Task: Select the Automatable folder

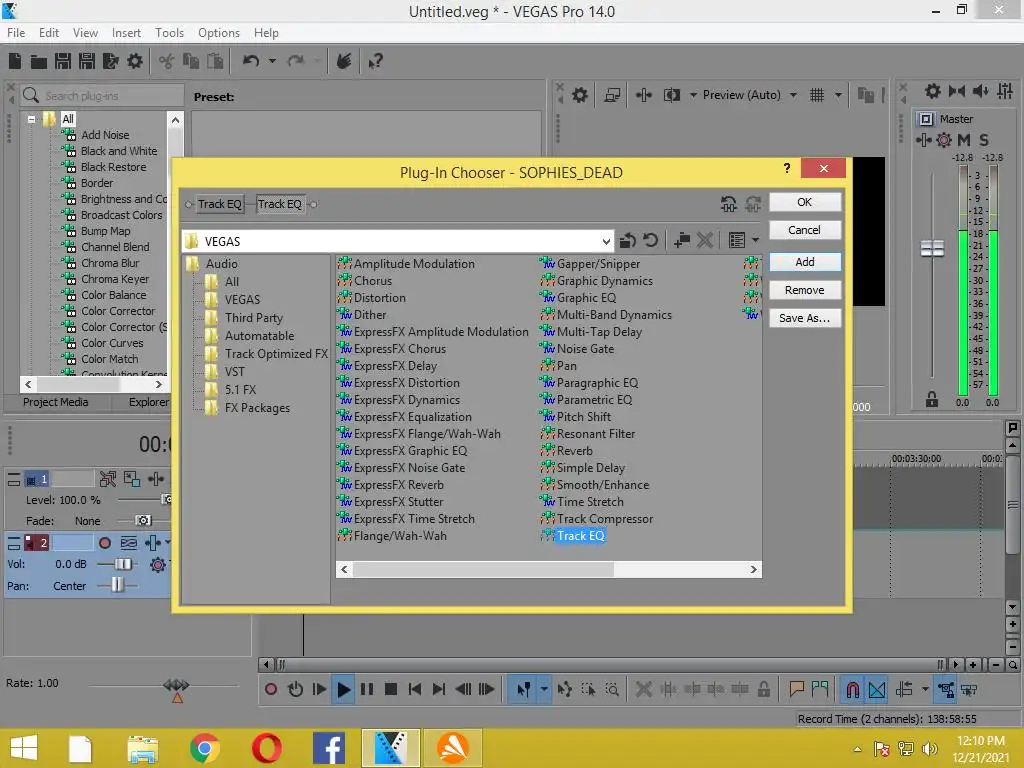Action: click(x=259, y=336)
